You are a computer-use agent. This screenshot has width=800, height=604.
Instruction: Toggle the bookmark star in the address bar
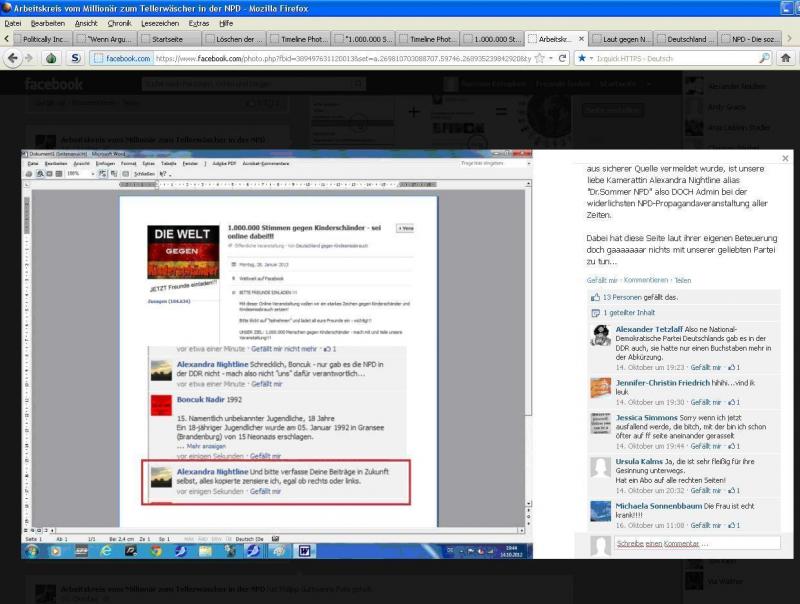pyautogui.click(x=539, y=58)
